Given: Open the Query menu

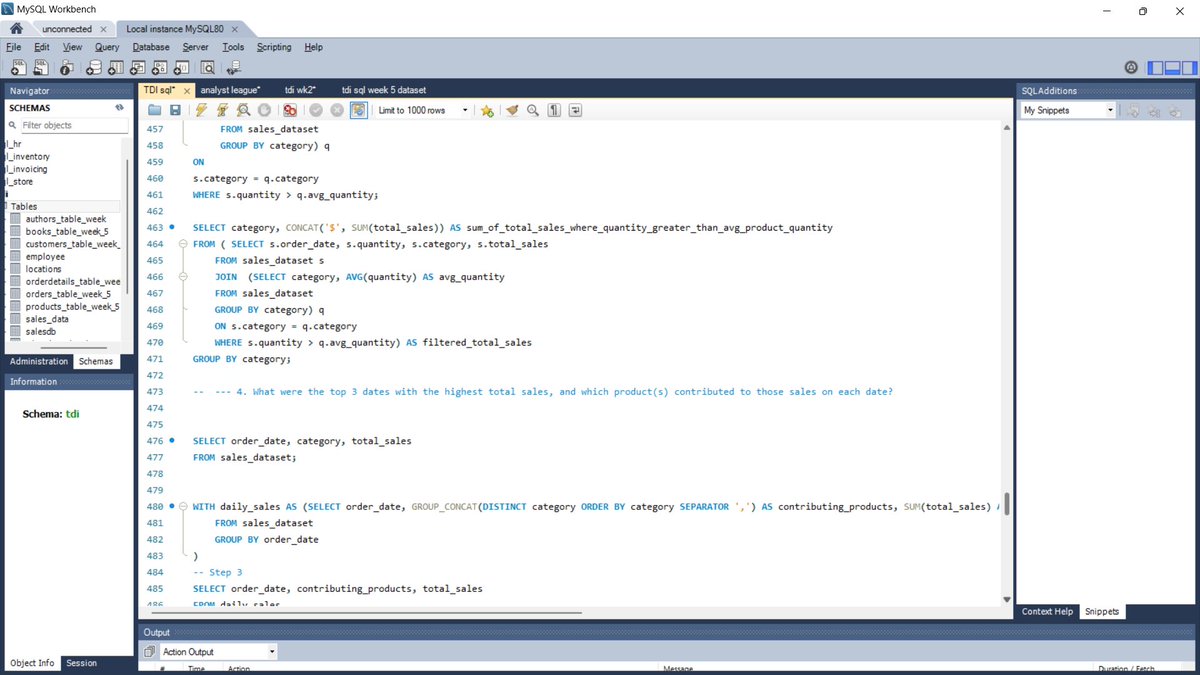Looking at the screenshot, I should (x=107, y=47).
